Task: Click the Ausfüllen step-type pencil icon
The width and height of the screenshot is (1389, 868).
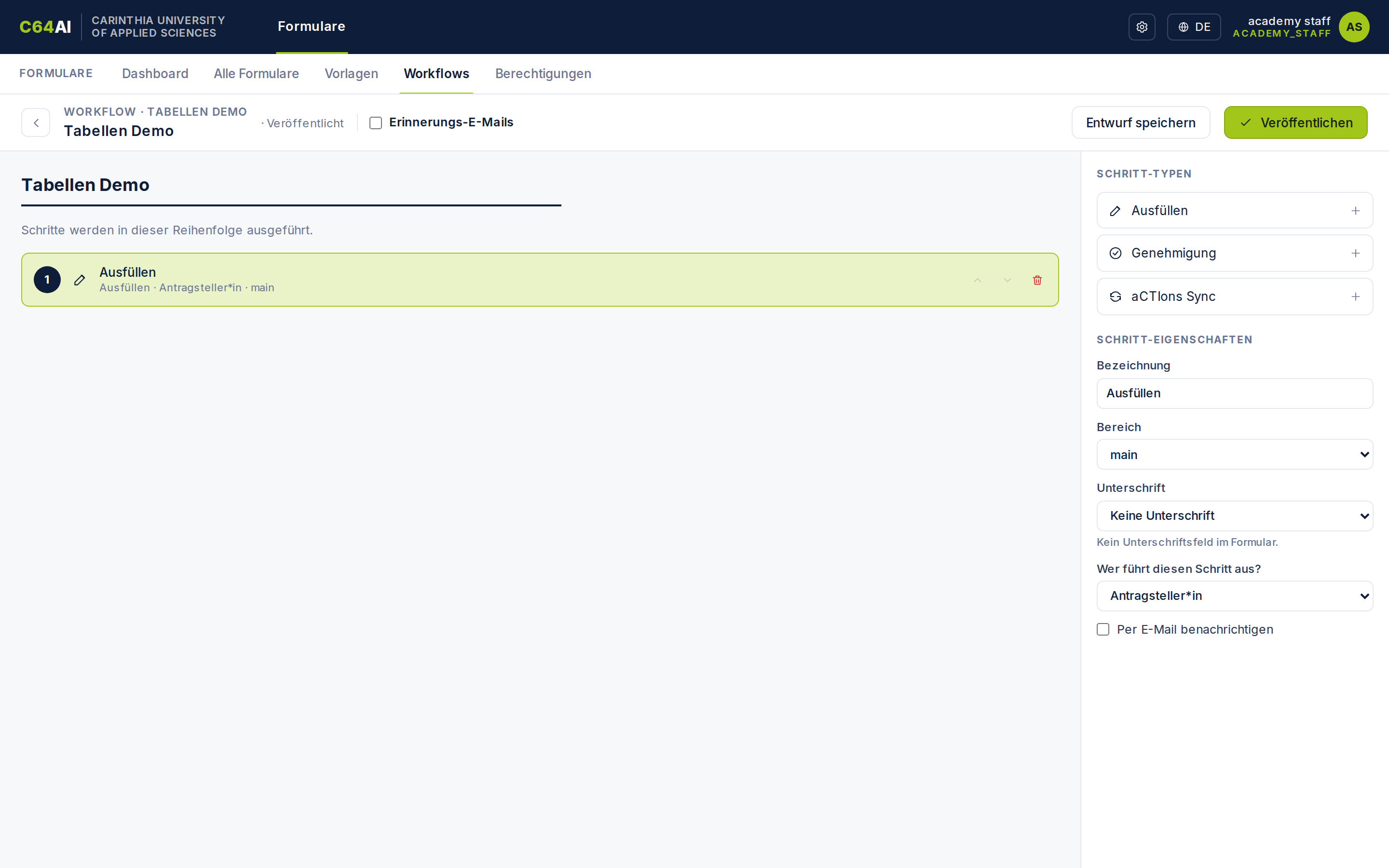Action: (x=1115, y=211)
